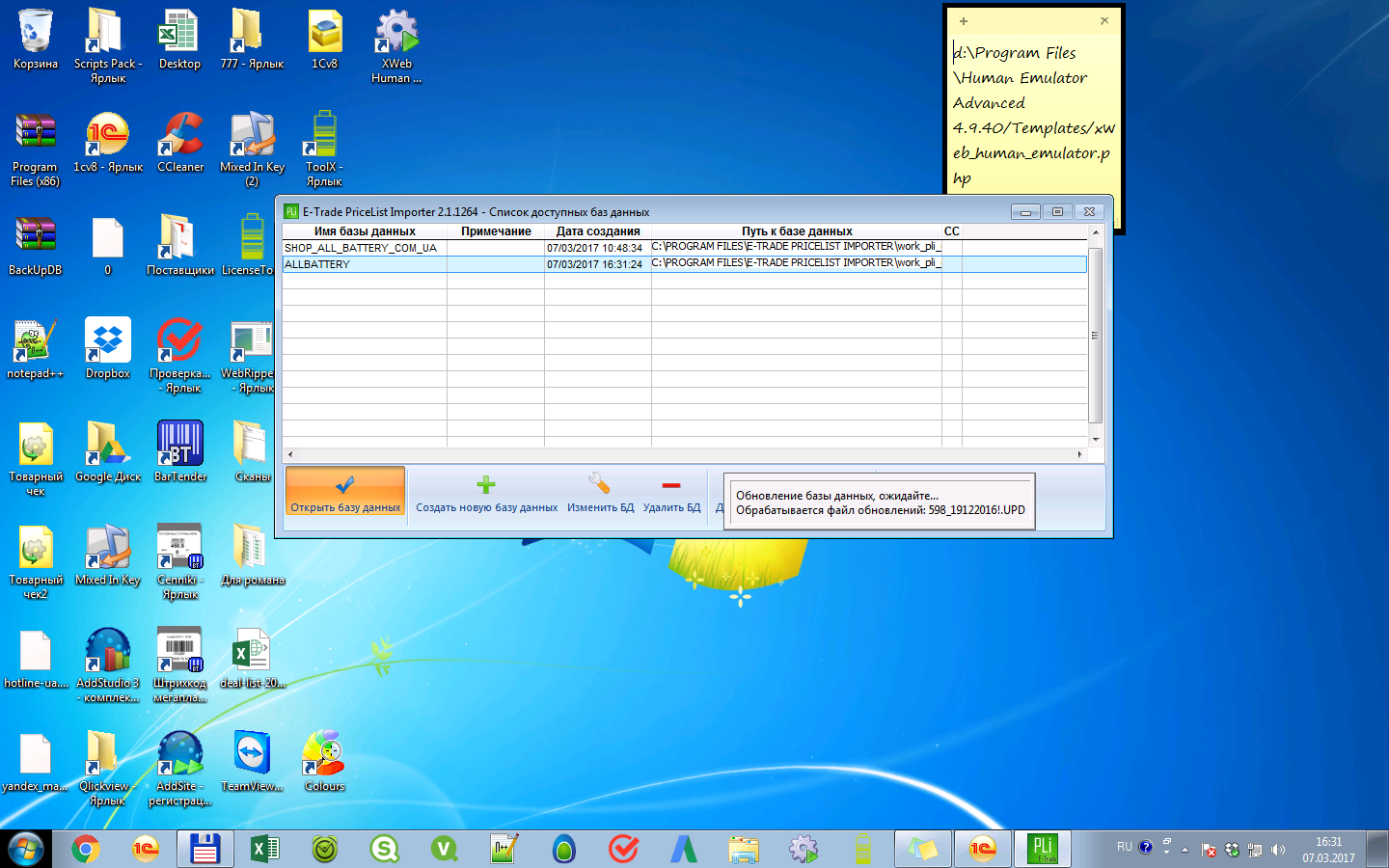Image resolution: width=1389 pixels, height=868 pixels.
Task: Open the Scripts Pack shortcut folder
Action: 107,45
